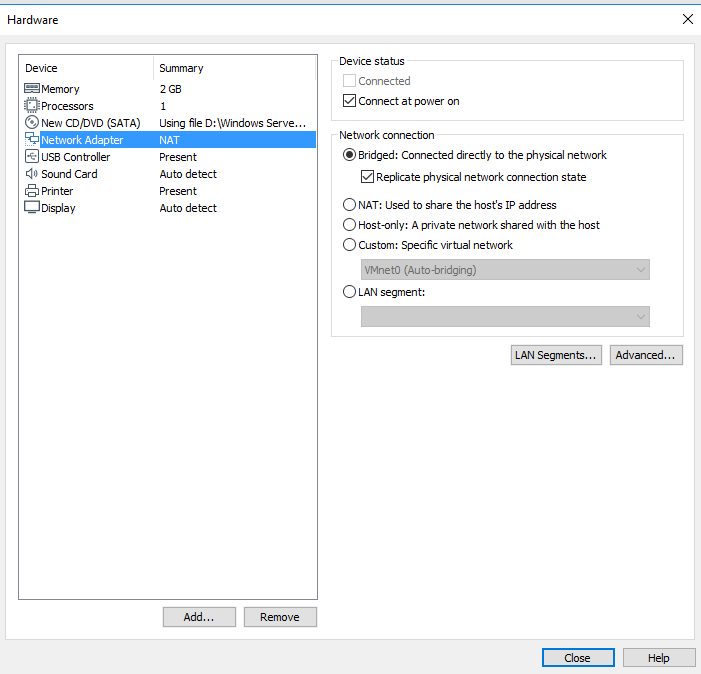Close the Hardware dialog with X
The width and height of the screenshot is (701, 674).
click(x=688, y=19)
